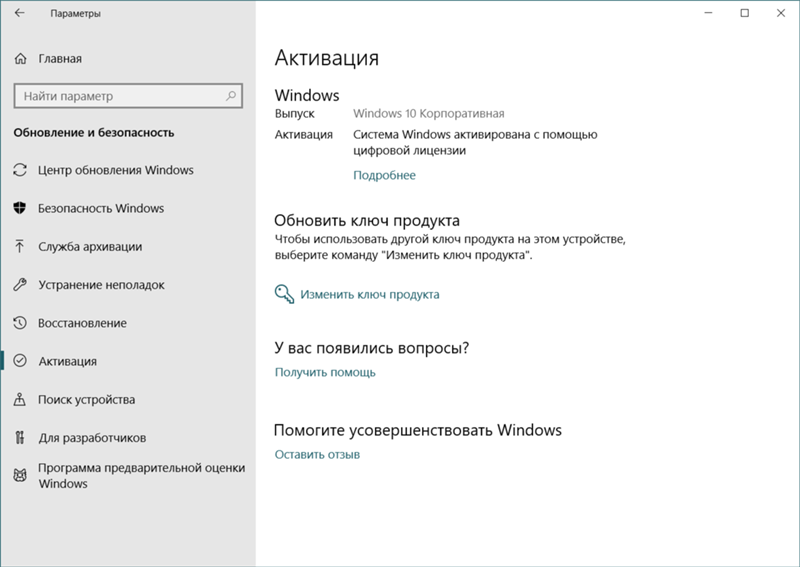Image resolution: width=800 pixels, height=567 pixels.
Task: Minimize the Параметры window
Action: pos(708,13)
